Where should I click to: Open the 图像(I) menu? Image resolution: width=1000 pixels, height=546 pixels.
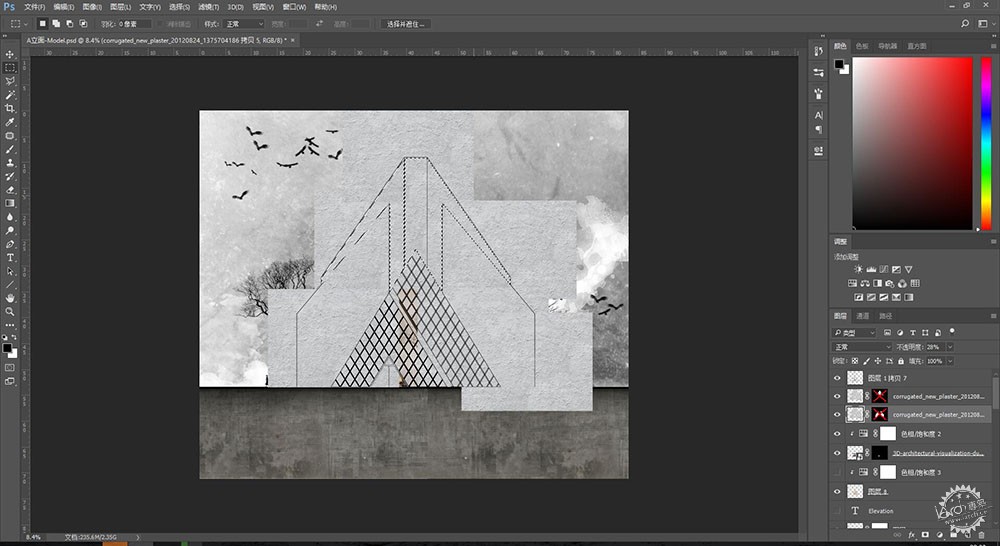pyautogui.click(x=92, y=7)
